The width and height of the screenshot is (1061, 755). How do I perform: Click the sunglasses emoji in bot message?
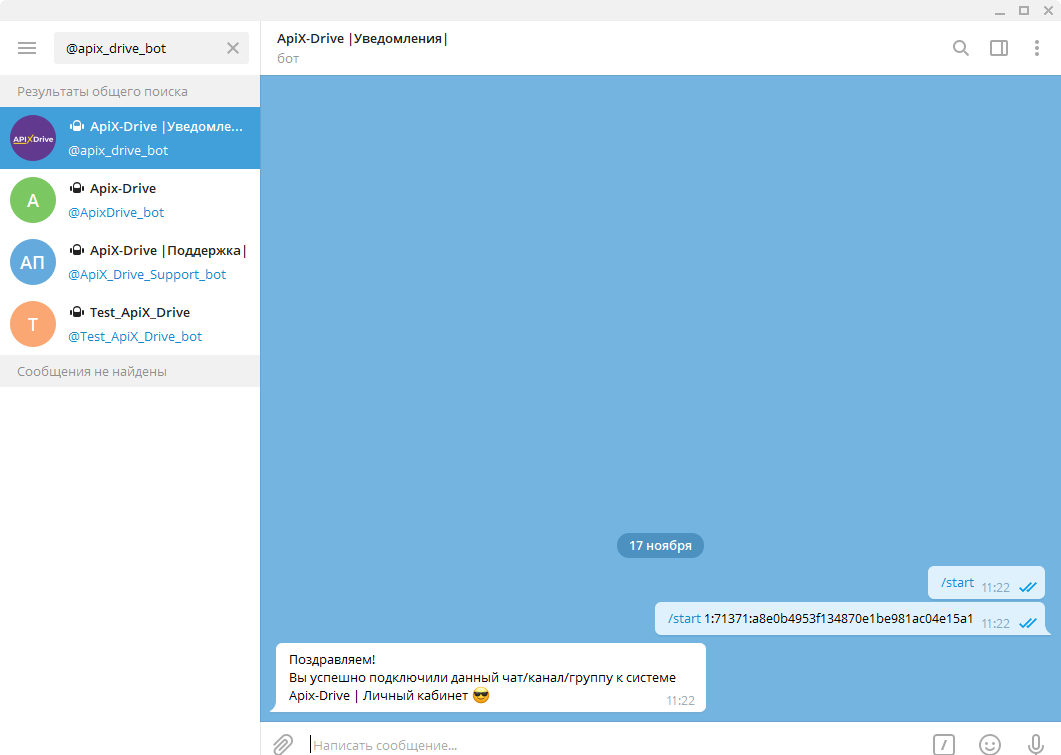coord(481,695)
